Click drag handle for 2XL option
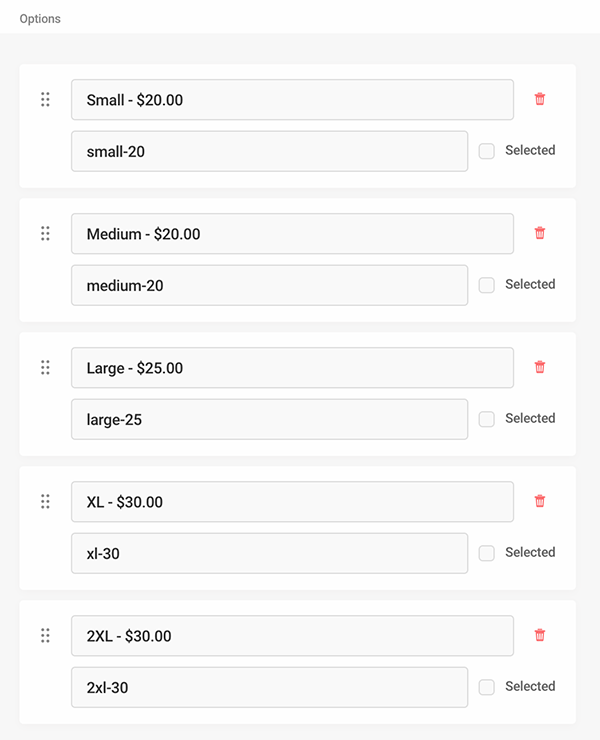Viewport: 600px width, 740px height. pos(45,636)
